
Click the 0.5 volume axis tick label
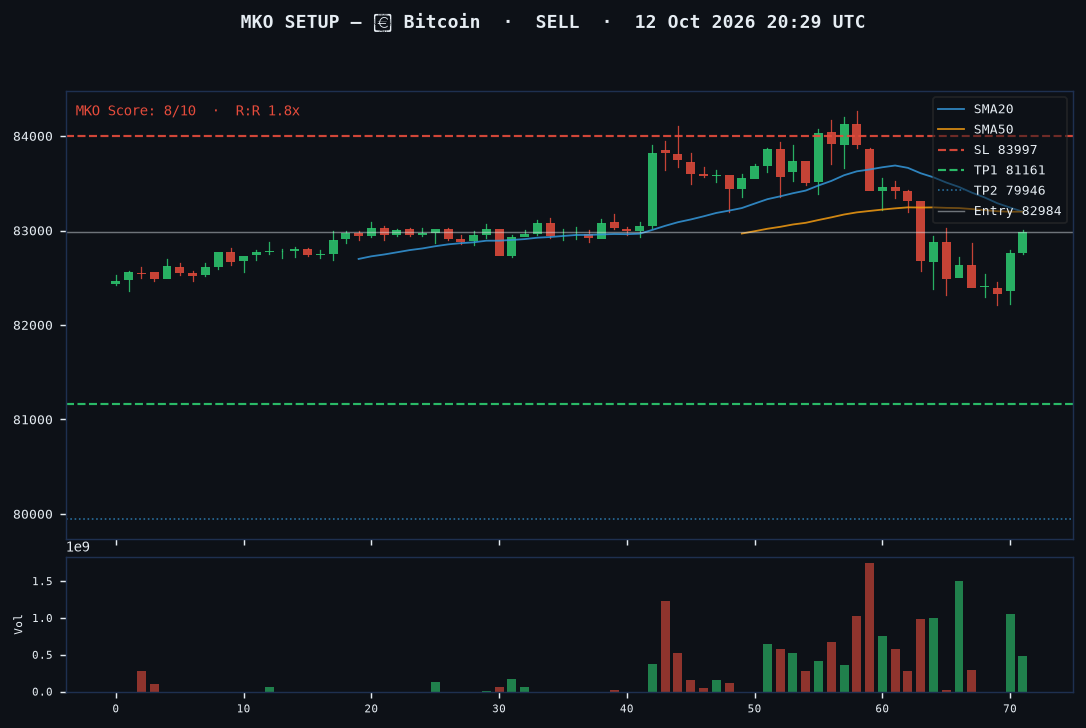42,655
